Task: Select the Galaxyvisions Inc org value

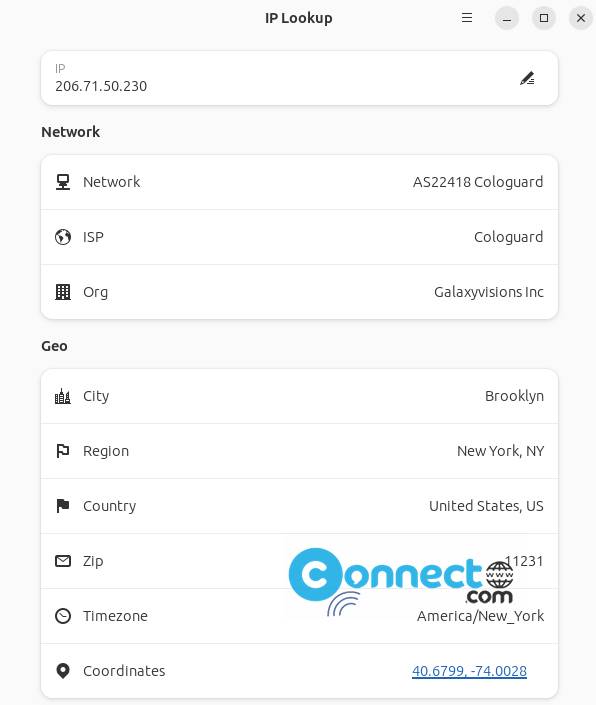Action: 489,292
